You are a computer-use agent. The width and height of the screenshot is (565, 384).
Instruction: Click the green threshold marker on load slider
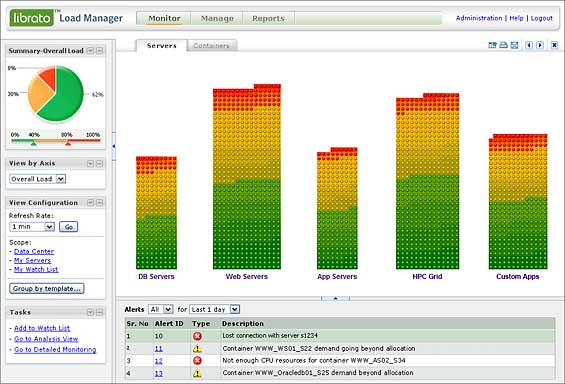pyautogui.click(x=34, y=143)
